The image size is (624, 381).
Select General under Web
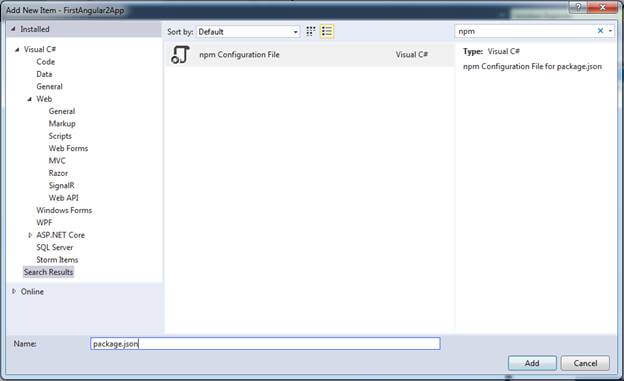point(62,111)
